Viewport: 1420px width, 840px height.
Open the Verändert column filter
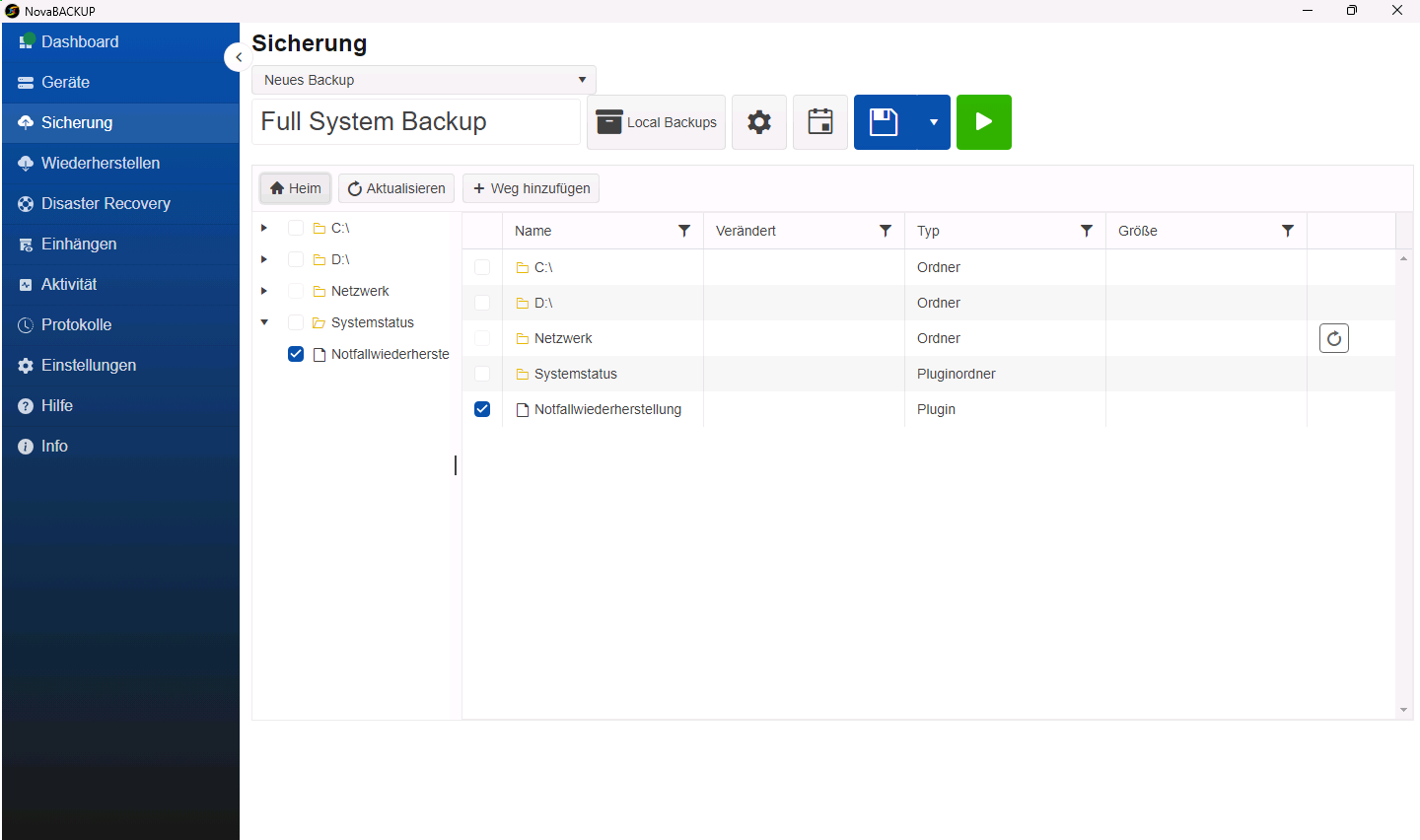886,231
